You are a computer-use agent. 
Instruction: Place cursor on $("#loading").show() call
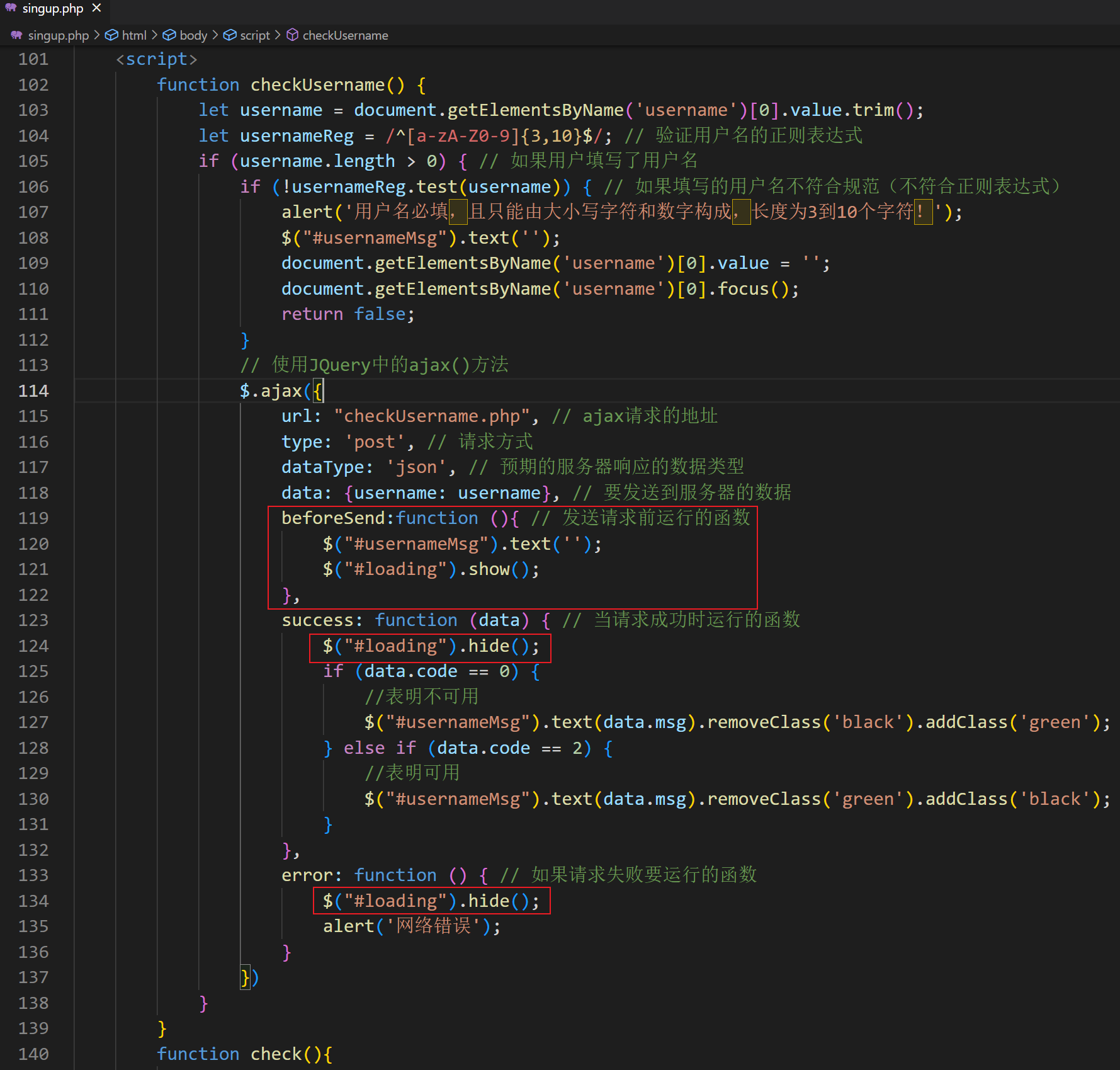(x=431, y=569)
